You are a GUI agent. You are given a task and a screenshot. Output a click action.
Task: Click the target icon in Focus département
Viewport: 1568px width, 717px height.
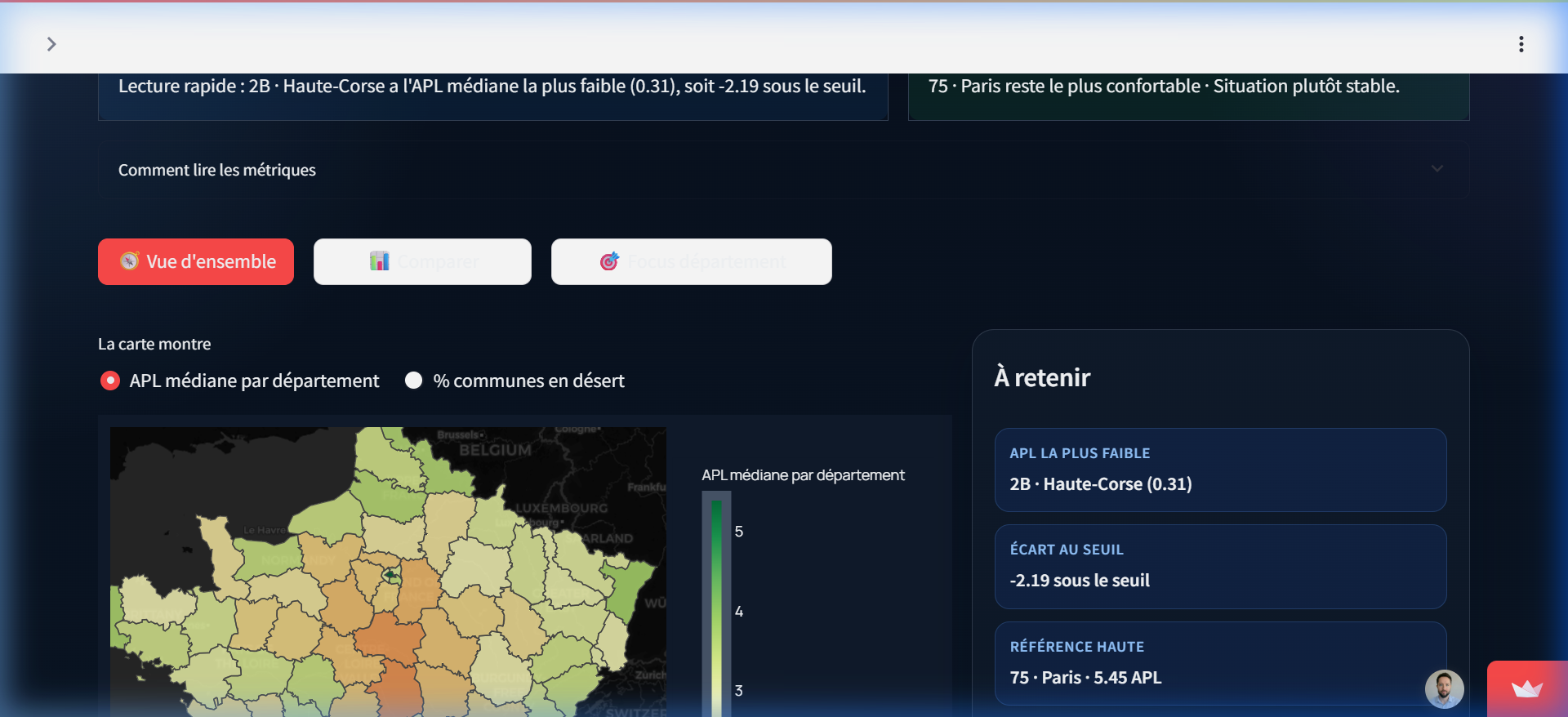click(x=609, y=261)
